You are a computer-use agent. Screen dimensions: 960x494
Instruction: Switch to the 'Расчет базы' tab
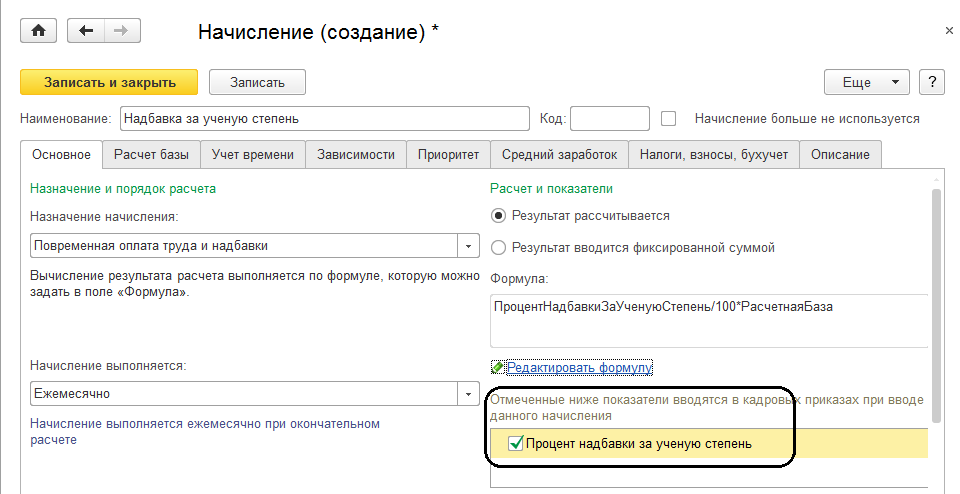coord(152,154)
